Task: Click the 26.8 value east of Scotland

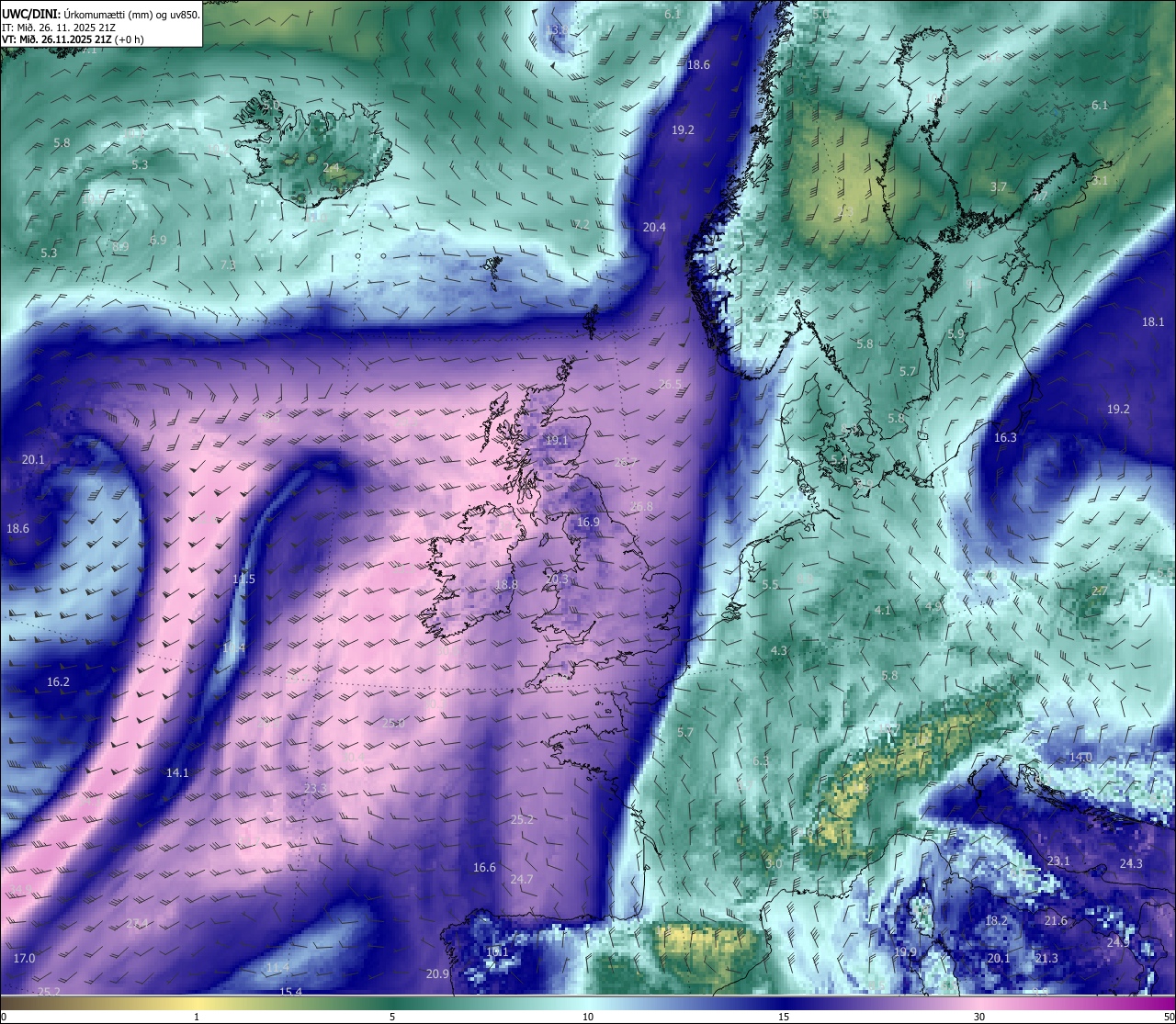Action: pyautogui.click(x=642, y=506)
